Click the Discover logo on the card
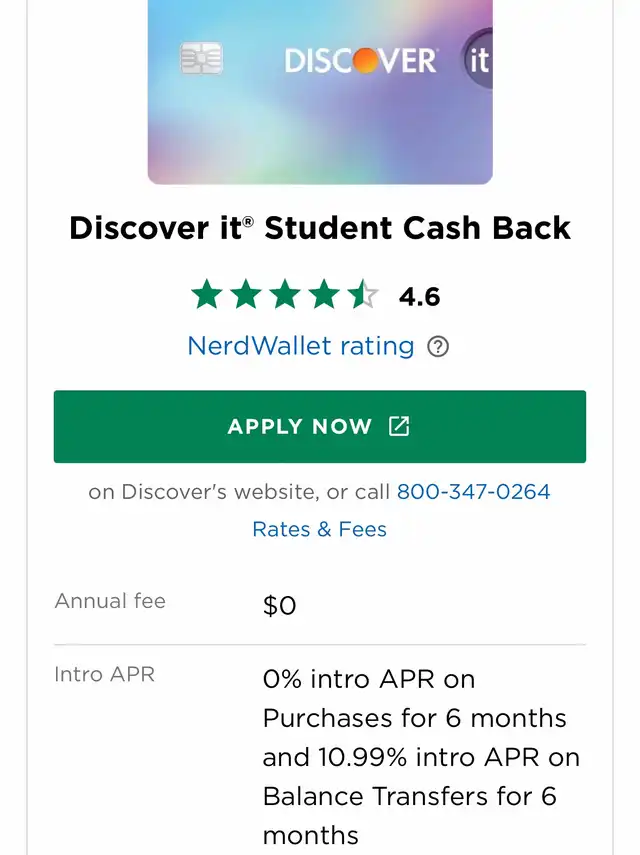The width and height of the screenshot is (640, 855). pos(360,60)
